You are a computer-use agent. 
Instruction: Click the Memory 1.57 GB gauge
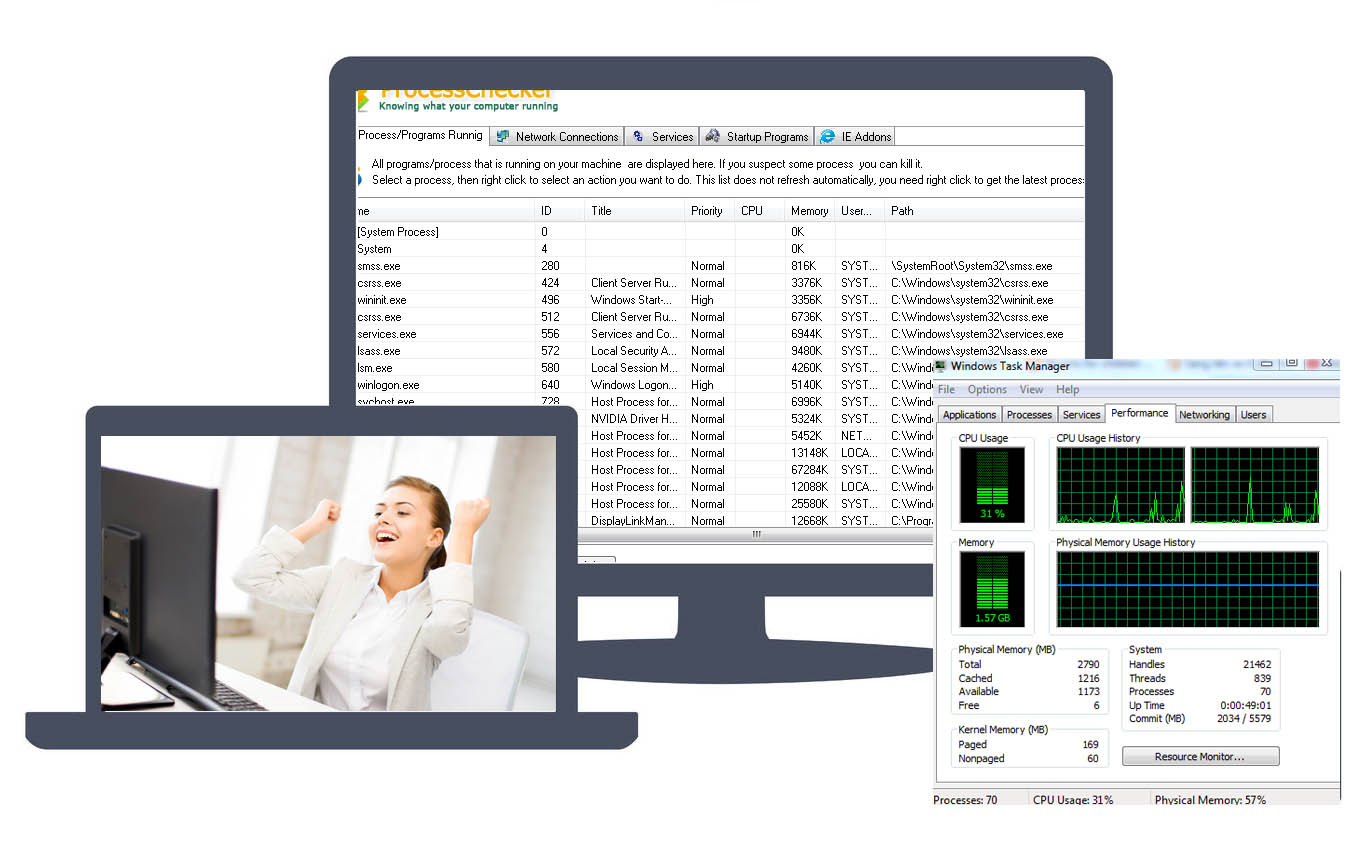click(992, 589)
